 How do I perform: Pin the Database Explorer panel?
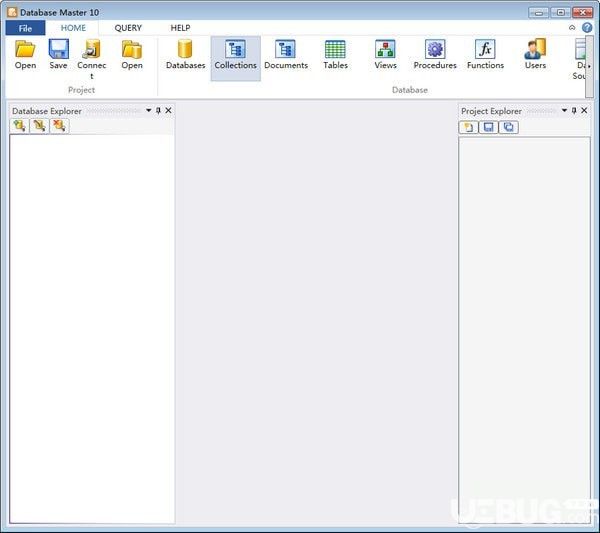[x=158, y=111]
